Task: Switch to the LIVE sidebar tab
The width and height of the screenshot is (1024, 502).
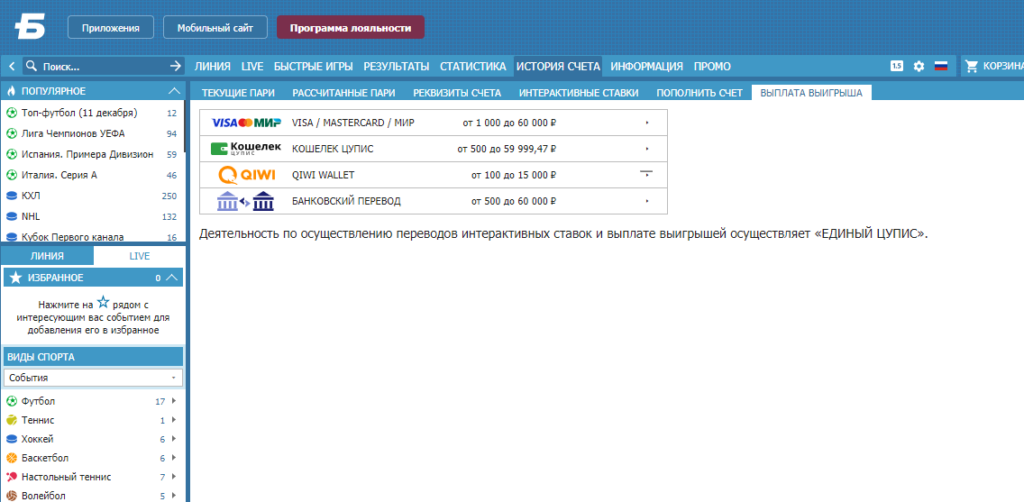Action: coord(139,256)
